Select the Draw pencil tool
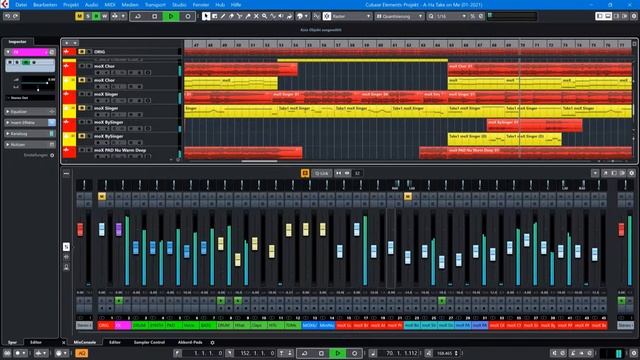 223,16
